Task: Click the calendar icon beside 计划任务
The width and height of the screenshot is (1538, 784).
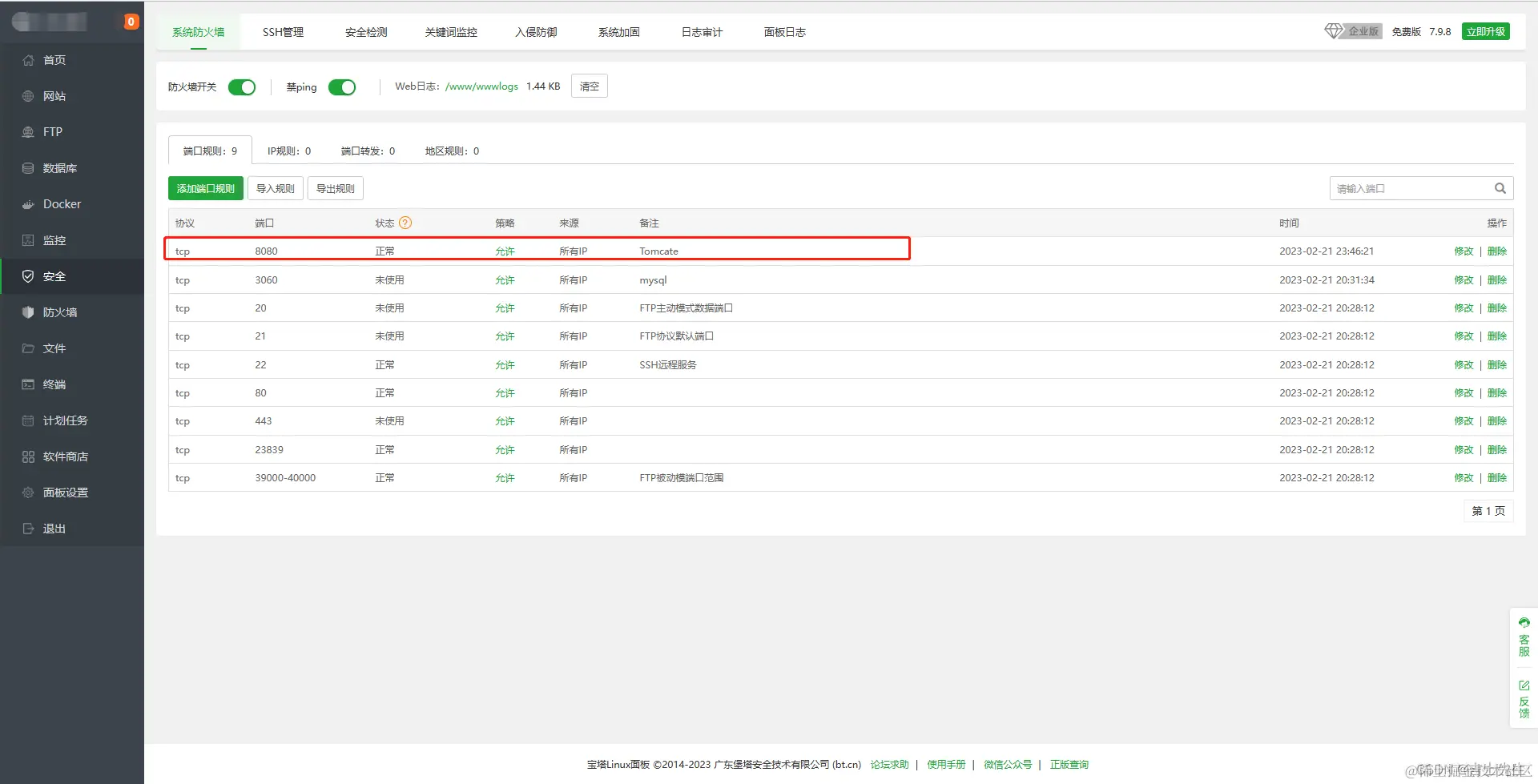Action: click(x=28, y=420)
